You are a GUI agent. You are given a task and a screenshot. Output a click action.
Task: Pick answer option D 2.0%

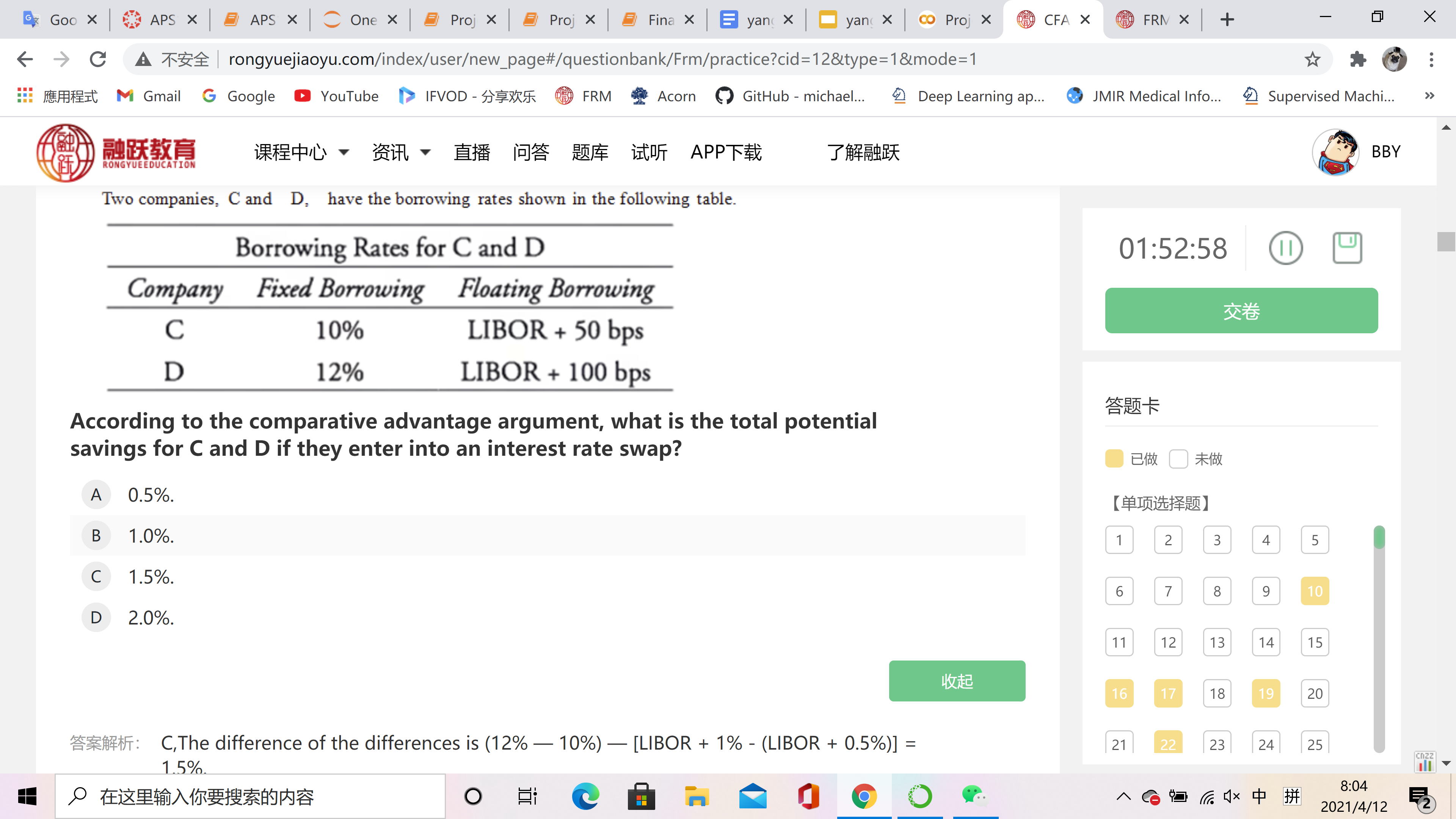coord(96,617)
